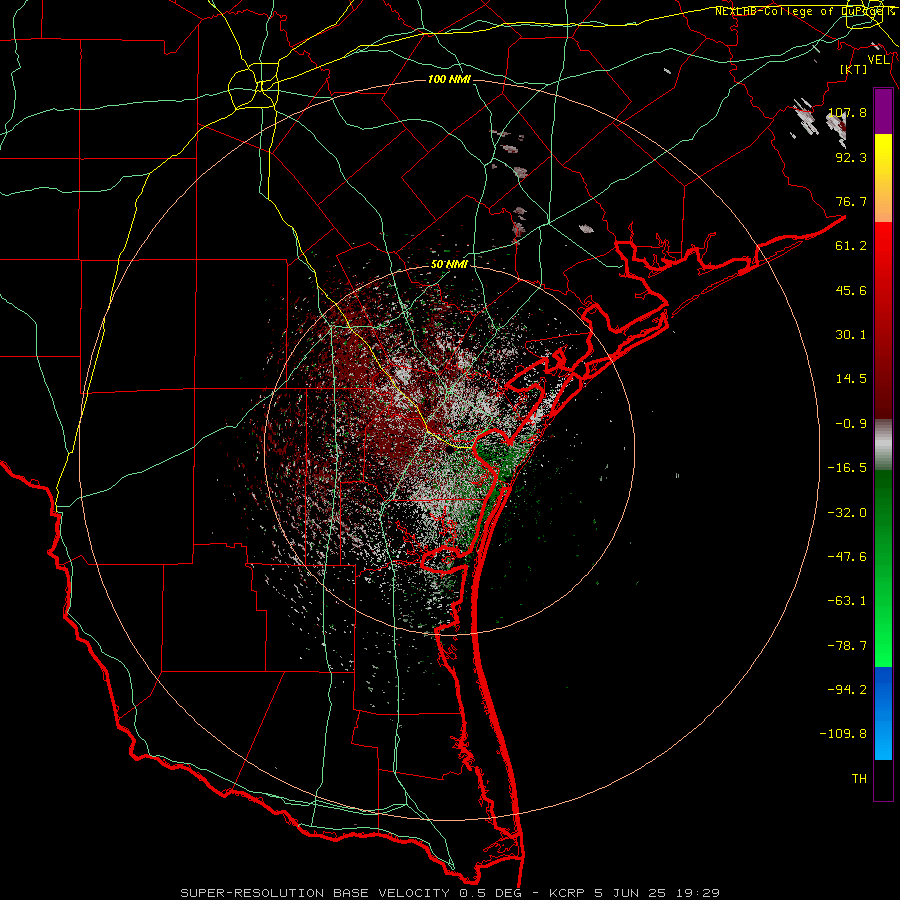Click the "-63.1" legend value
900x900 pixels.
click(847, 601)
